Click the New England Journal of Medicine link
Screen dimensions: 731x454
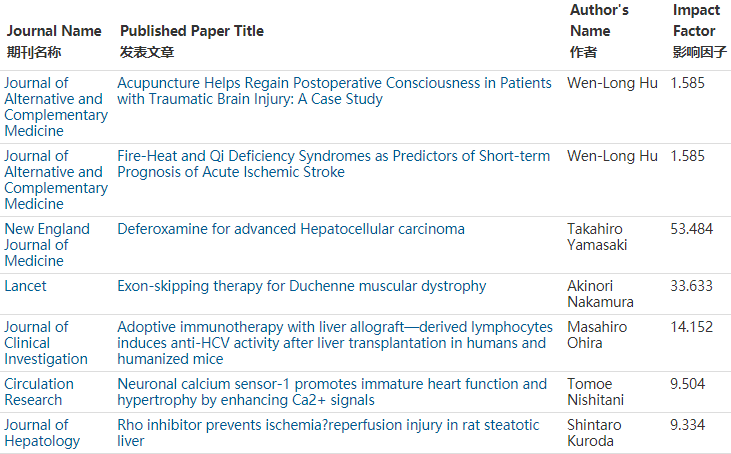(x=47, y=245)
